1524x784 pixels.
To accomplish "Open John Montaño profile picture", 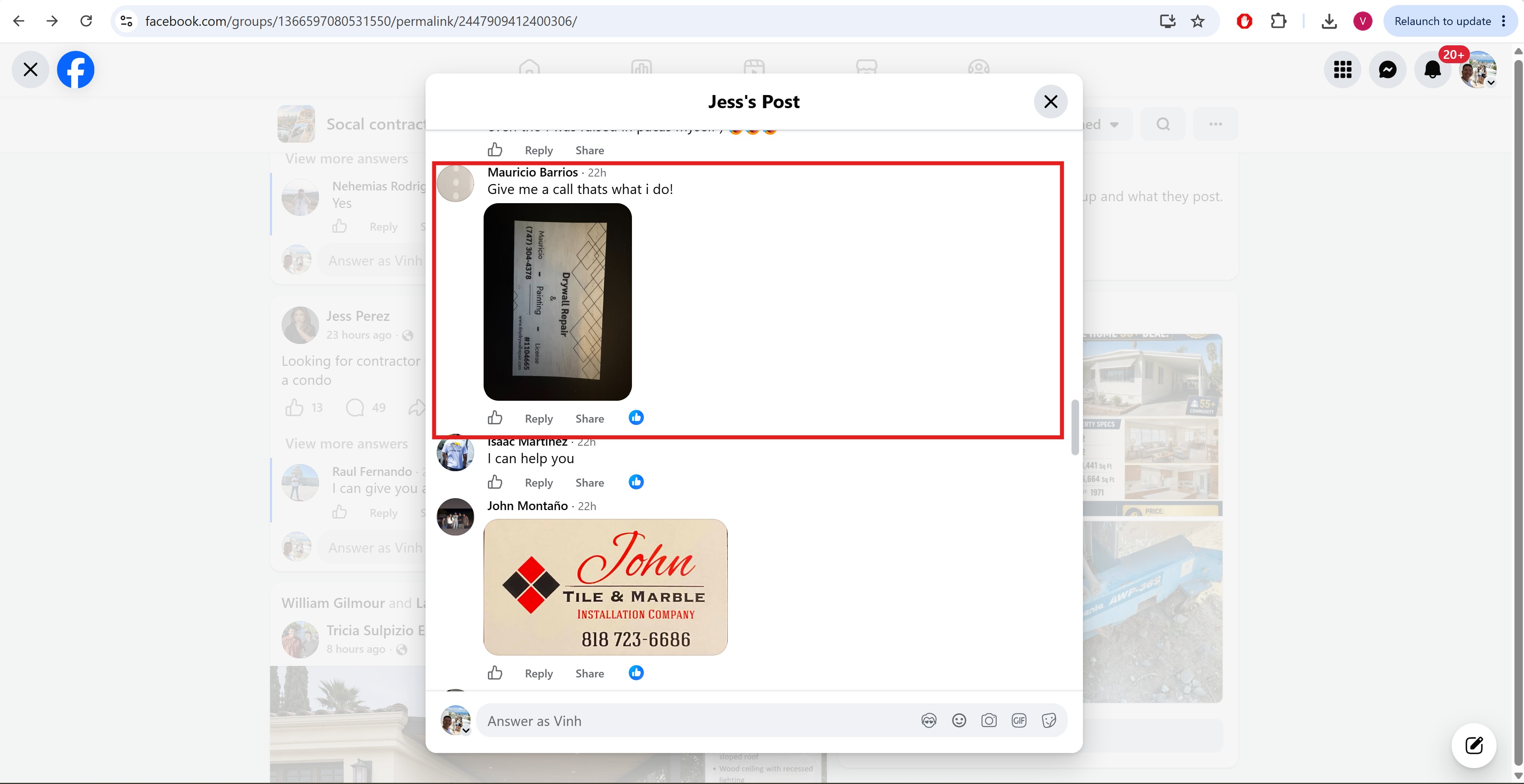I will click(455, 517).
